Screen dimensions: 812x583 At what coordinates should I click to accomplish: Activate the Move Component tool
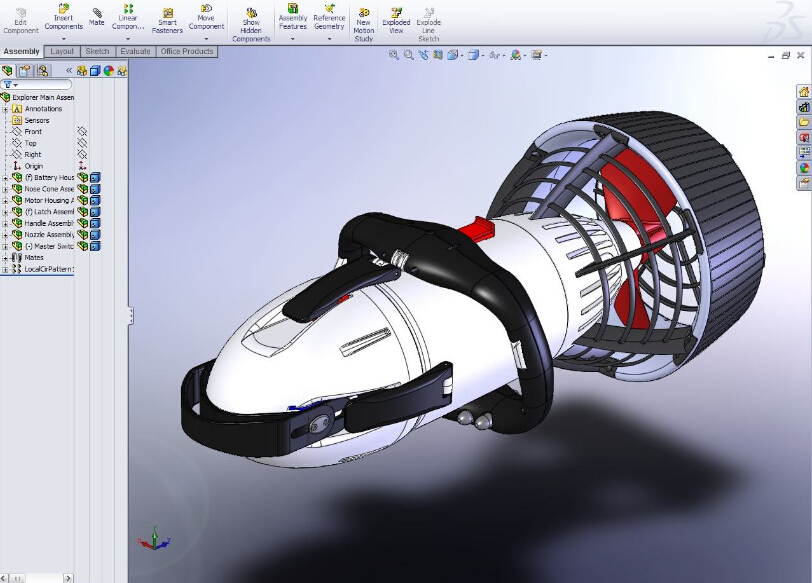(x=206, y=17)
